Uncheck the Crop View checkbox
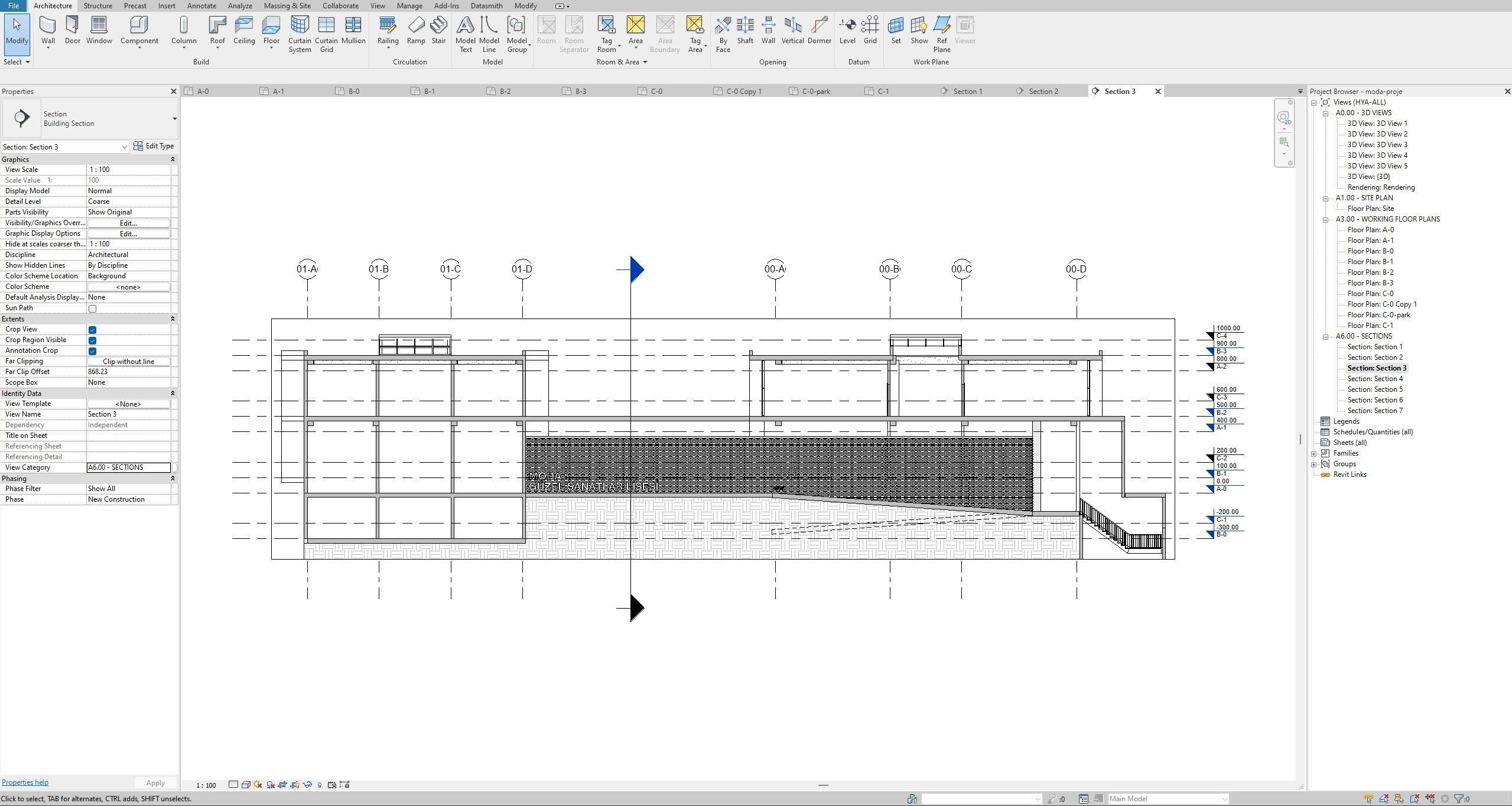1512x806 pixels. (x=92, y=330)
